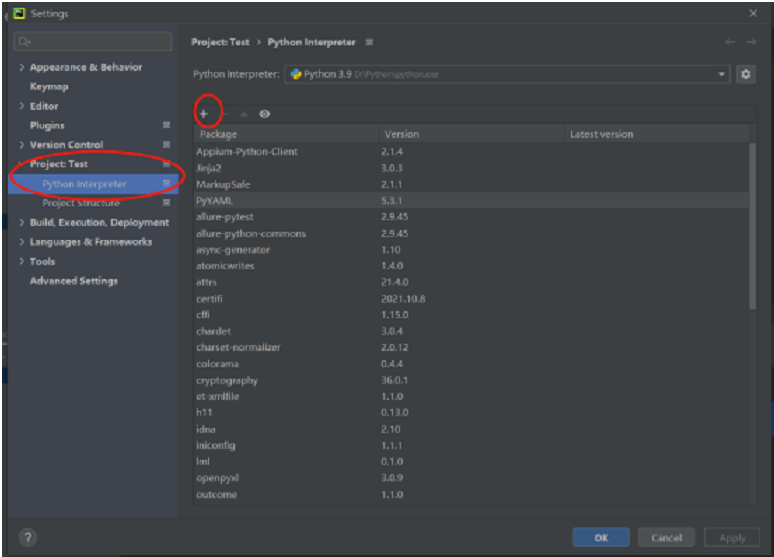The width and height of the screenshot is (774, 557).
Task: Click Project: Test in the breadcrumb
Action: click(x=220, y=42)
